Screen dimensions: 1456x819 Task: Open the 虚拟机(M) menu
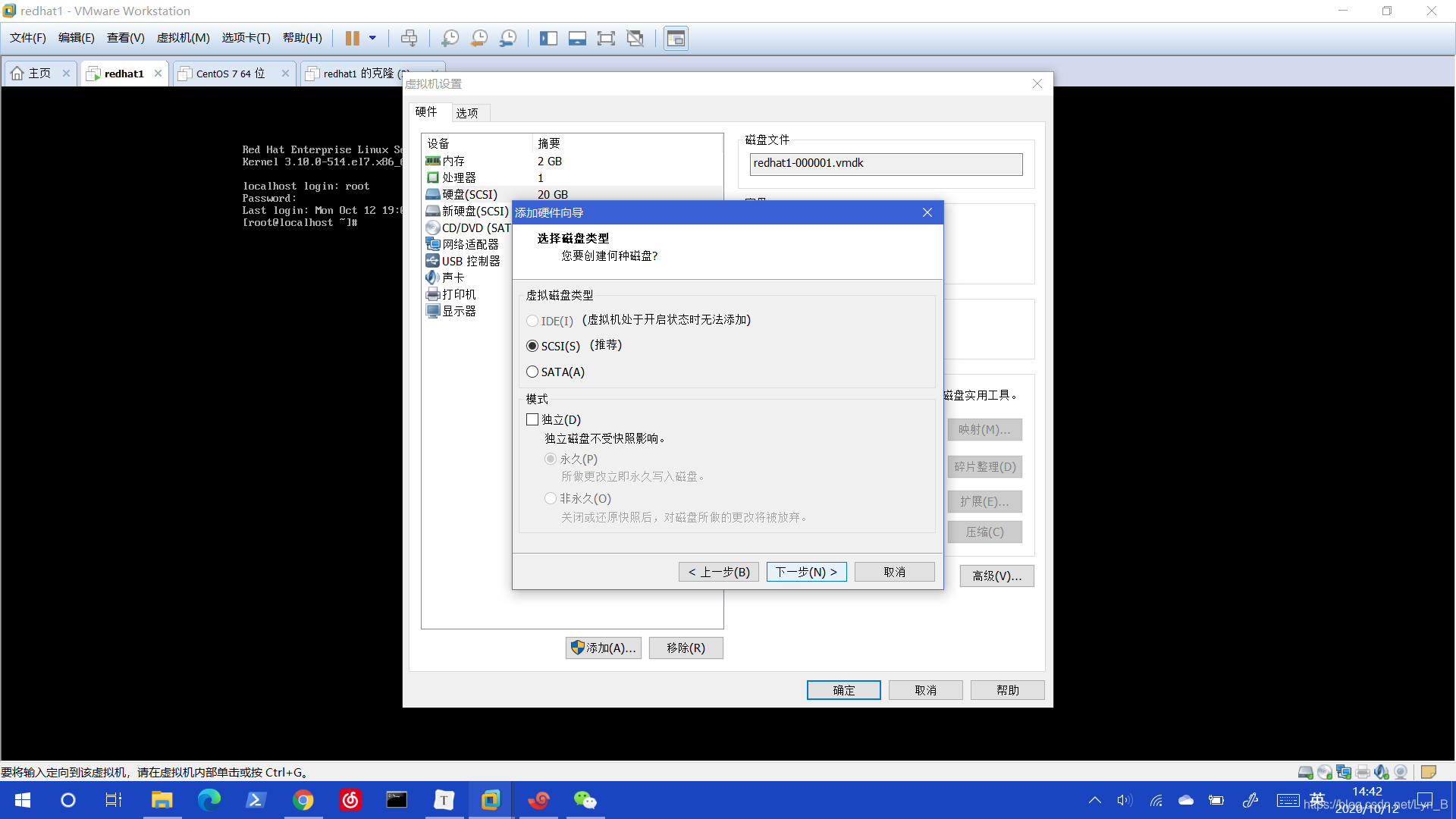click(x=183, y=38)
